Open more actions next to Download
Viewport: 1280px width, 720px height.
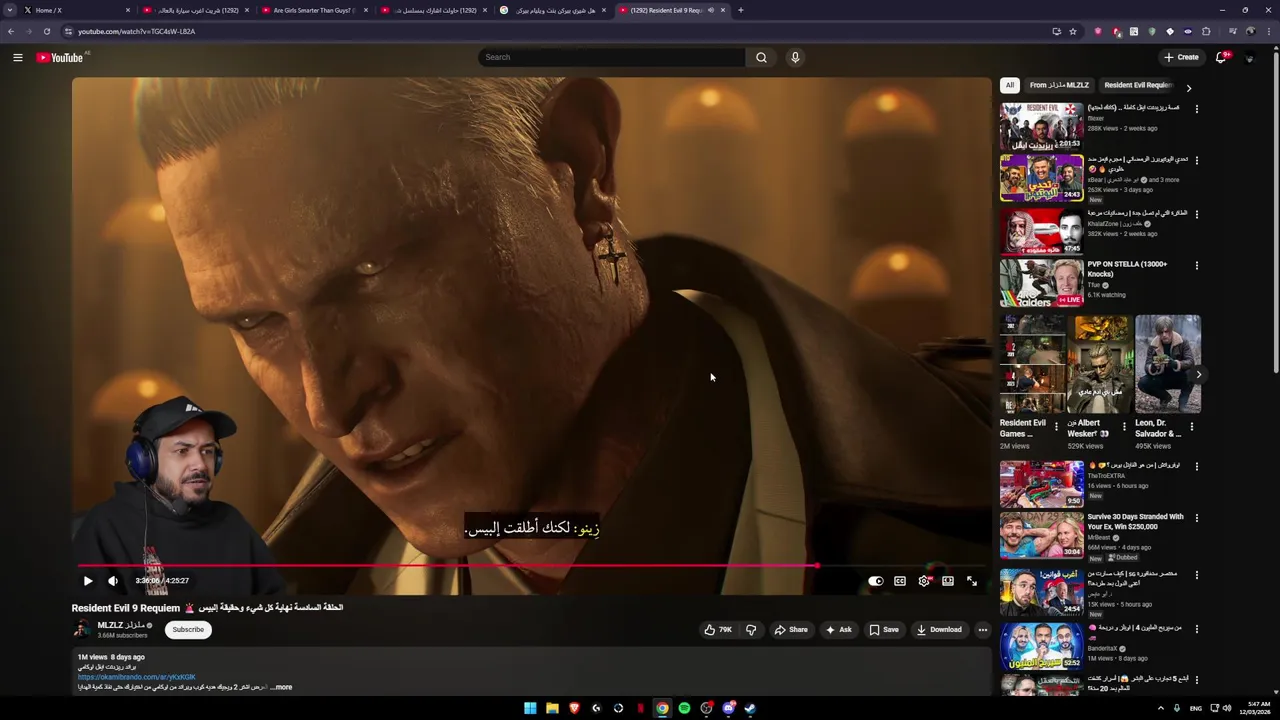[x=983, y=630]
